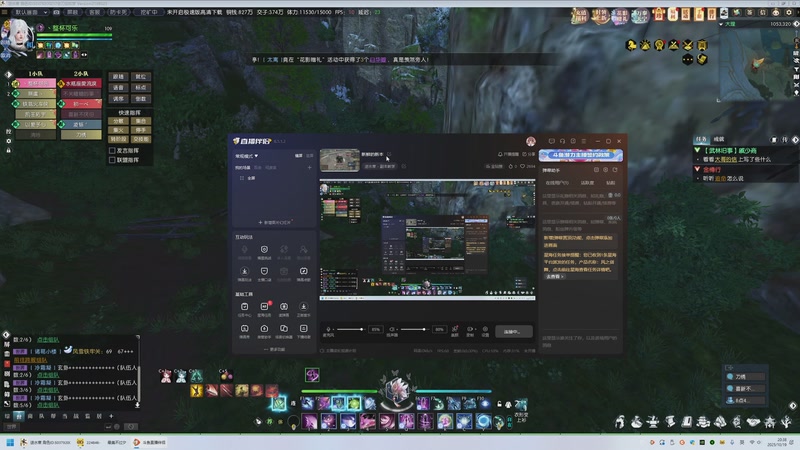This screenshot has width=800, height=450.
Task: Open the settings gear below the team panel
Action: click(x=8, y=141)
